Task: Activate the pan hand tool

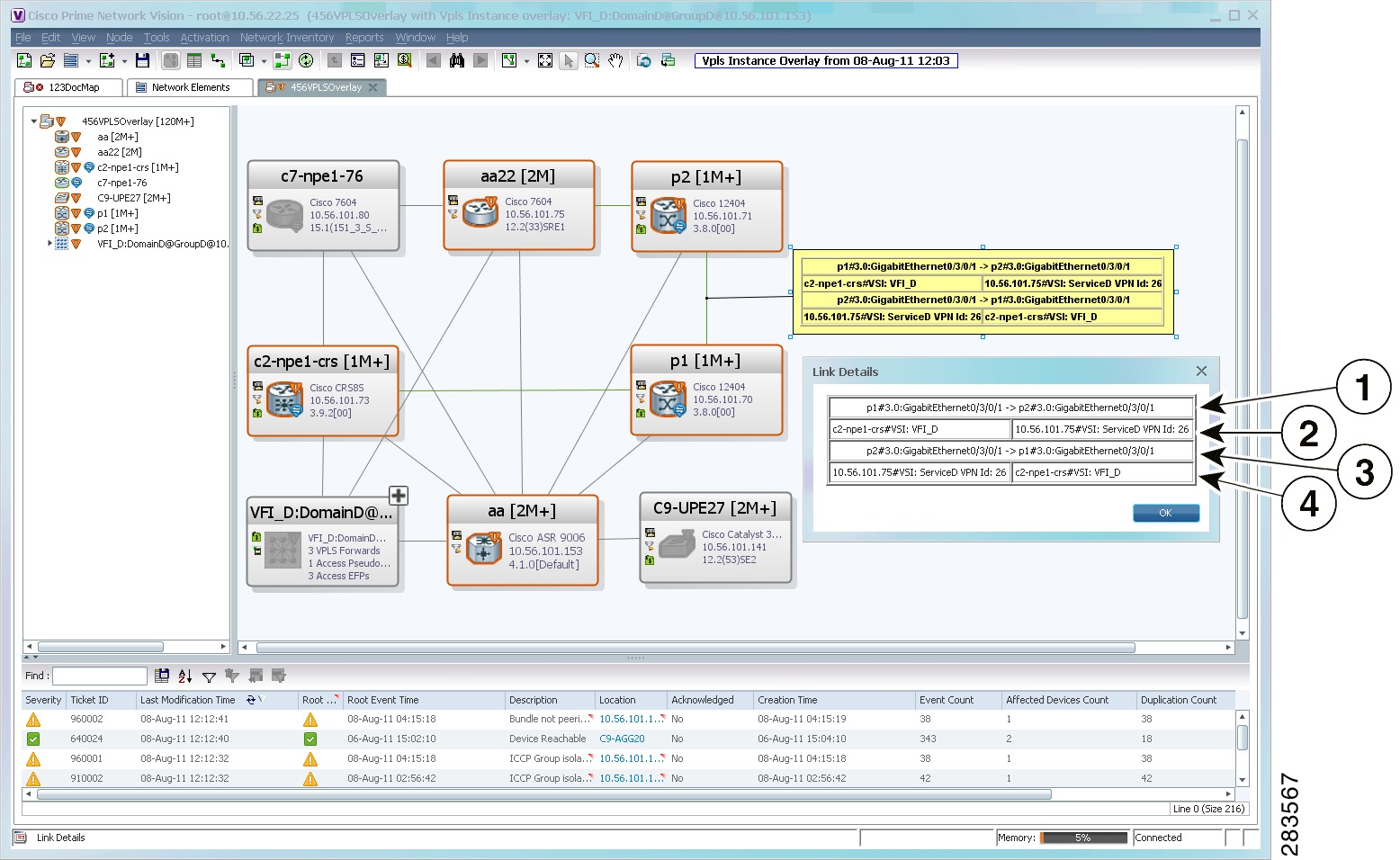Action: (x=615, y=60)
